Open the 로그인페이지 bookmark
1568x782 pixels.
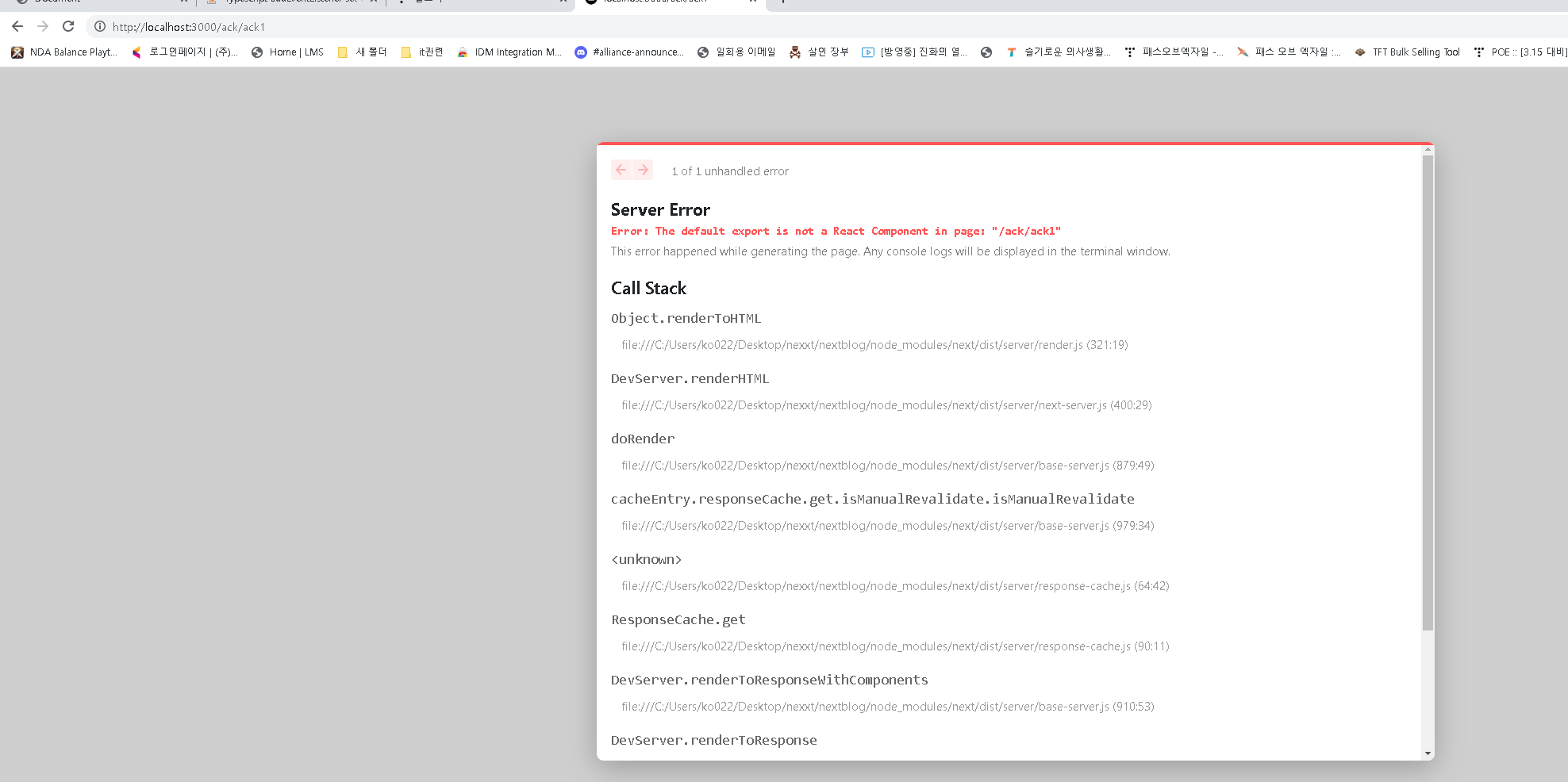[185, 52]
